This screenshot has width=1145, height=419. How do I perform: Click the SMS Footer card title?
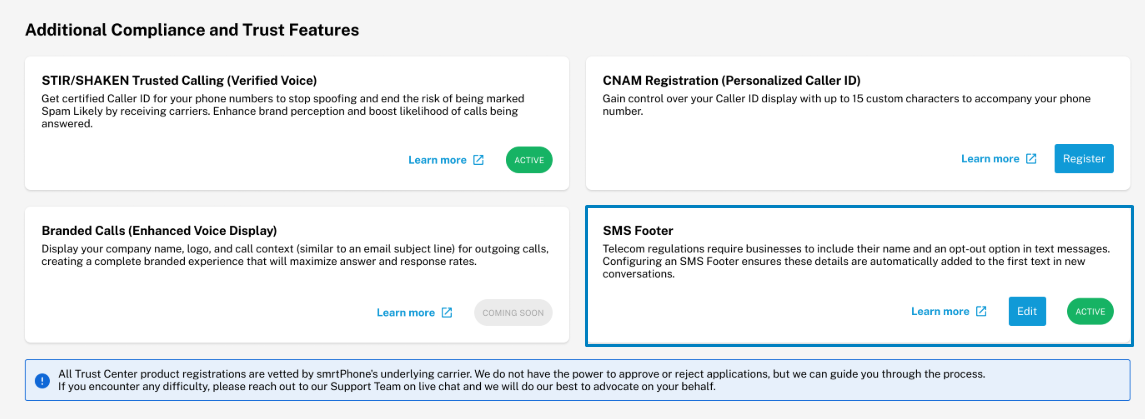click(x=638, y=231)
